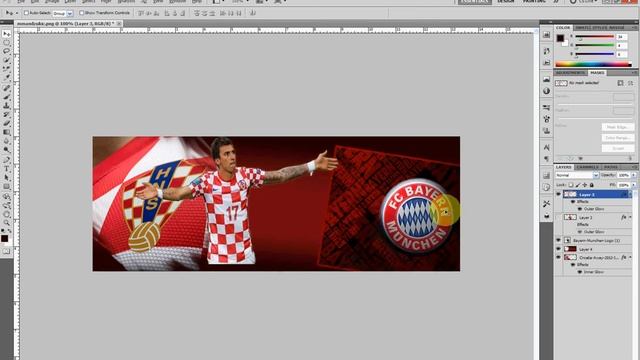The width and height of the screenshot is (640, 360).
Task: Close the open document tab
Action: click(x=119, y=24)
